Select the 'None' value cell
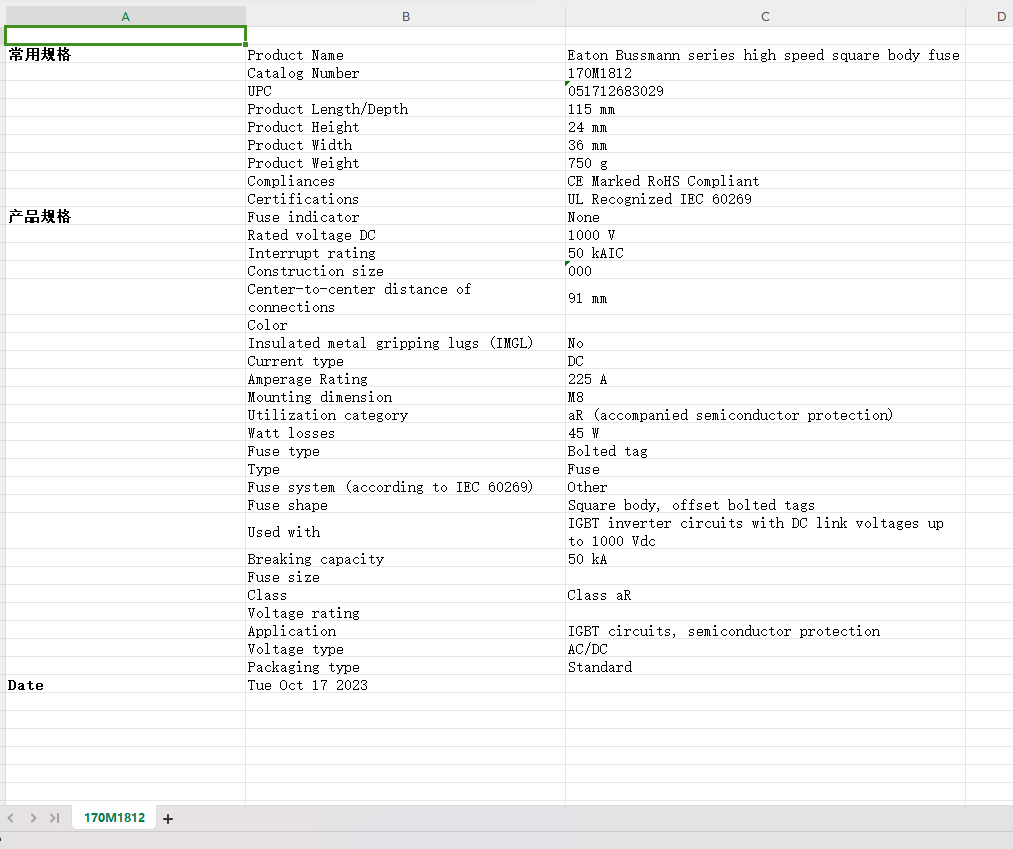Screen dimensions: 1013x849 [766, 216]
